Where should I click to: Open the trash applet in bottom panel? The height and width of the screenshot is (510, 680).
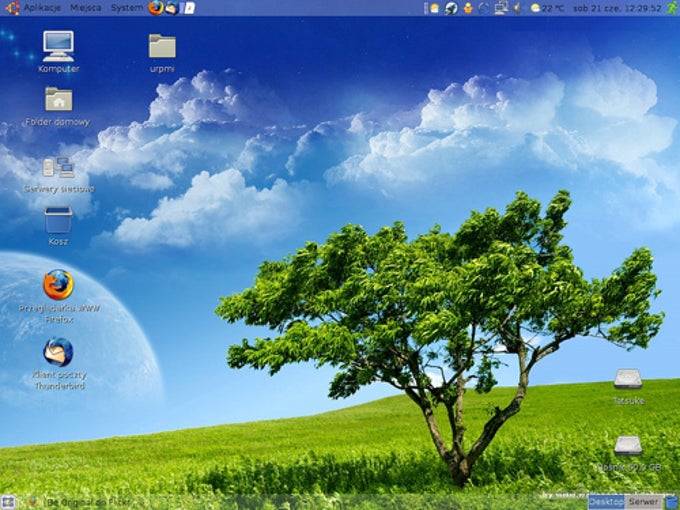point(671,502)
